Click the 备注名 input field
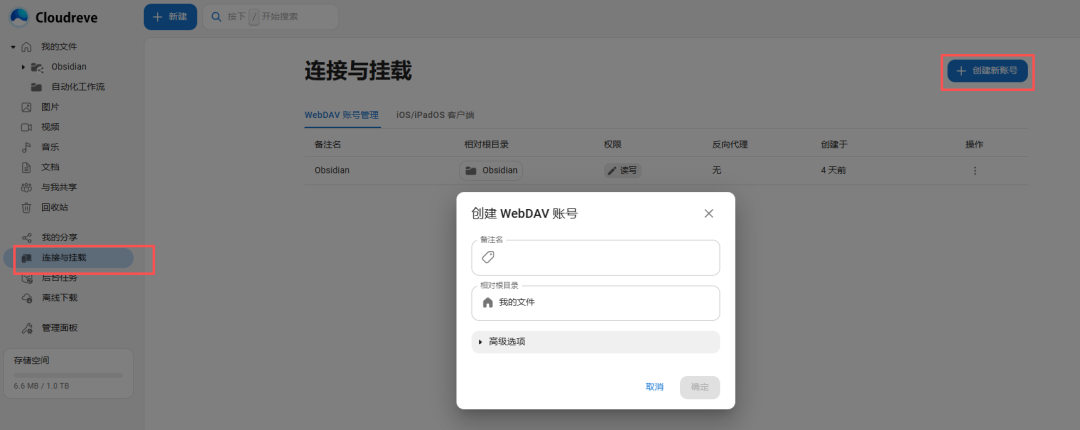1080x430 pixels. [x=596, y=258]
